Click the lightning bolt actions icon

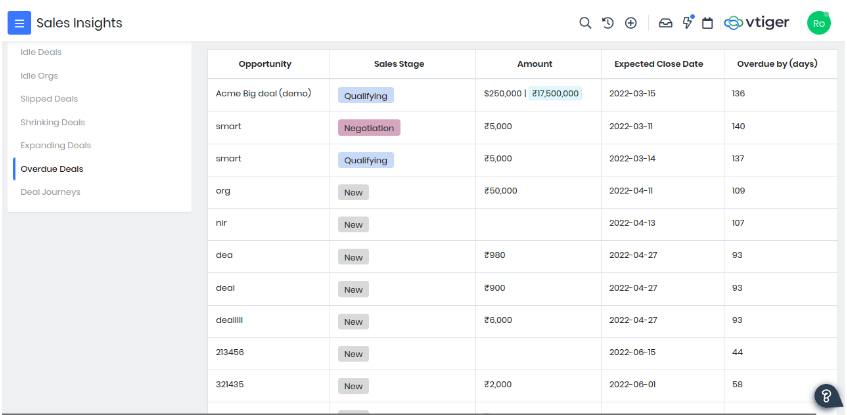pyautogui.click(x=688, y=23)
